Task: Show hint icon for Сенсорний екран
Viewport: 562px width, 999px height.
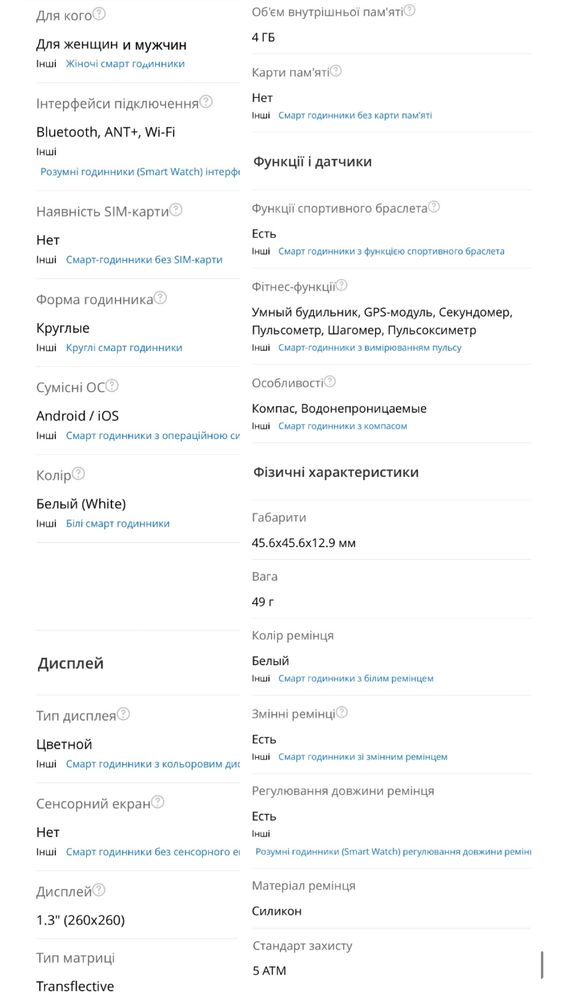Action: (157, 802)
